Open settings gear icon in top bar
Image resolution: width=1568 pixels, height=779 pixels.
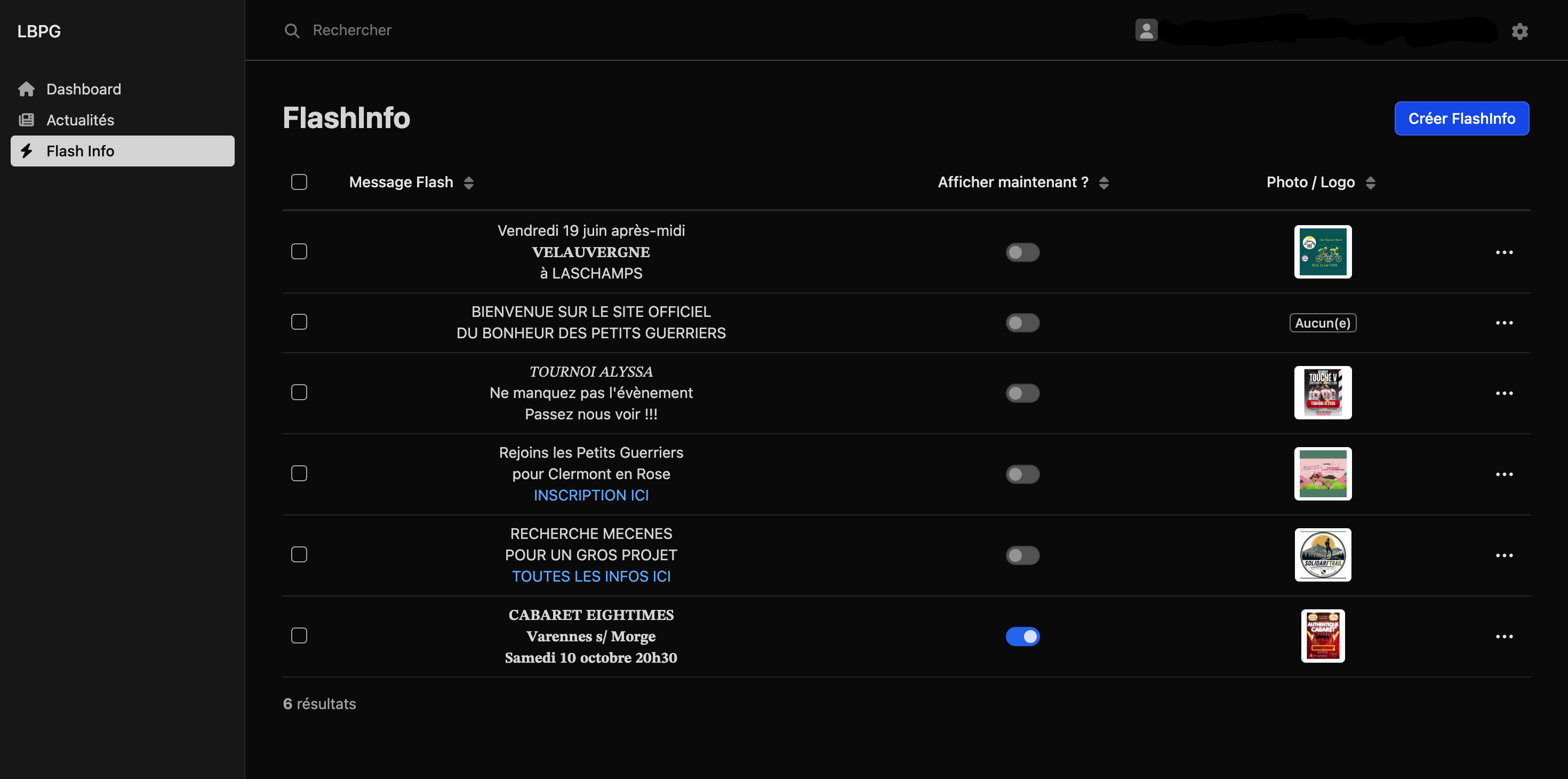click(1519, 31)
